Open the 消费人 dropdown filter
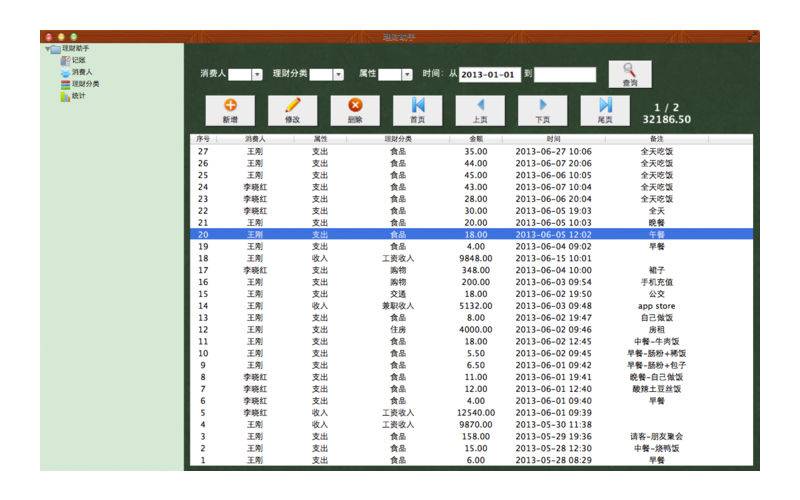This screenshot has height=500, width=800. [x=256, y=74]
